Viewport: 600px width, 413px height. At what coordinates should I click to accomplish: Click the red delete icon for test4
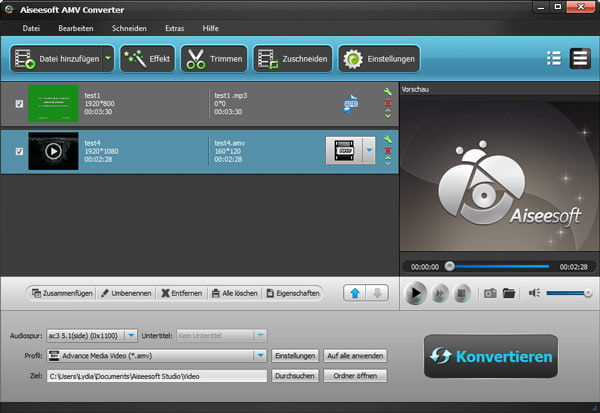point(388,150)
